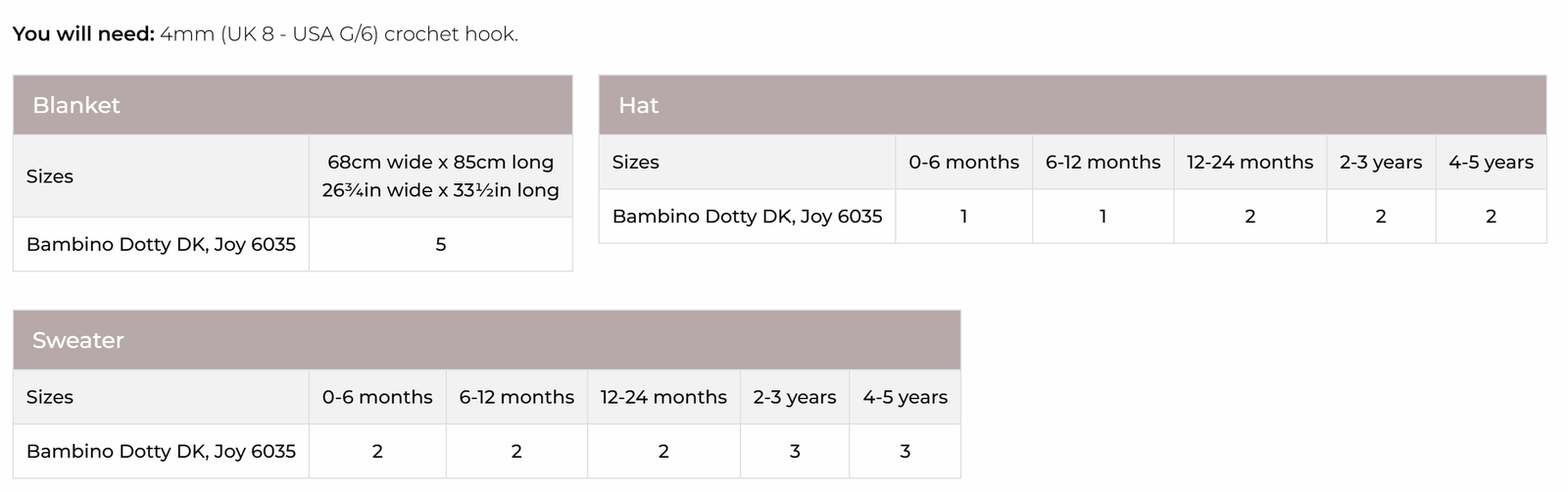
Task: Click Bambino Dotty DK label in Hat table
Action: pyautogui.click(x=747, y=216)
